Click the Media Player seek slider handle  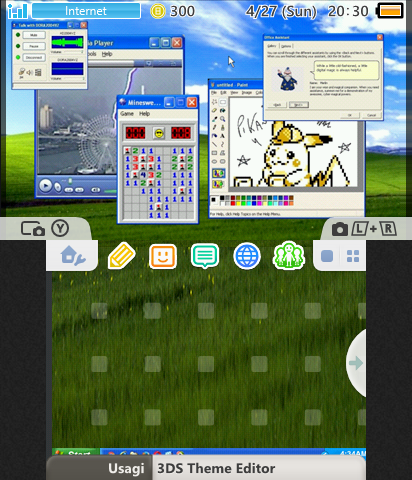tap(70, 181)
